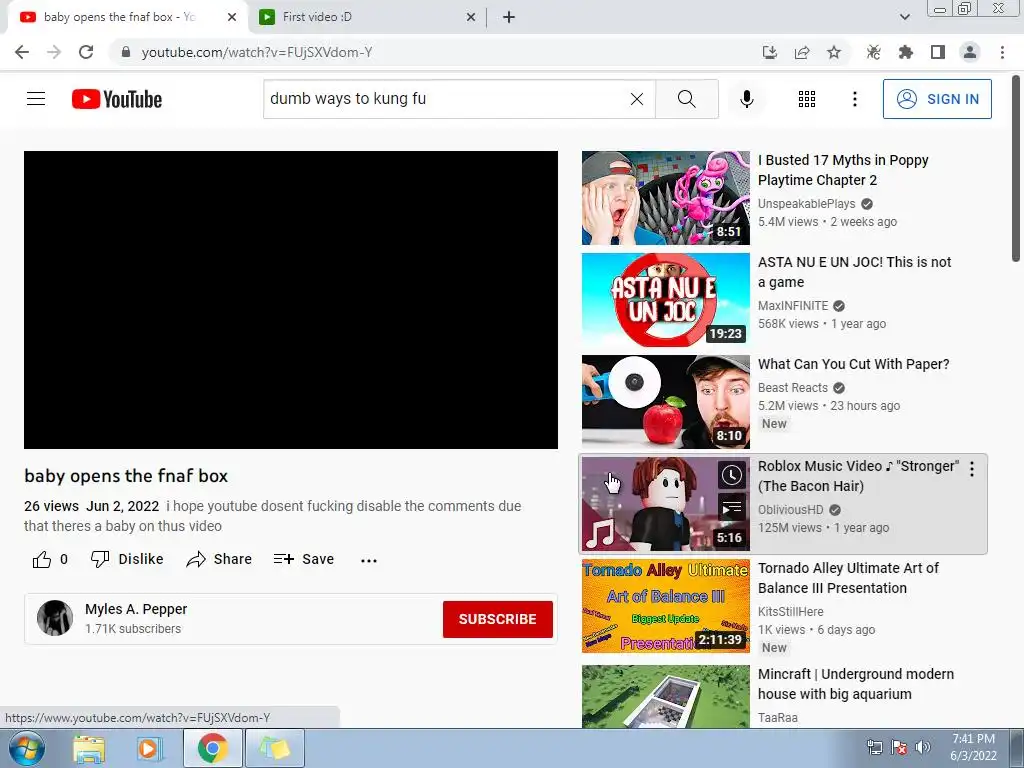Screen dimensions: 1024x768
Task: Launch Windows Media Player from taskbar
Action: click(x=149, y=748)
